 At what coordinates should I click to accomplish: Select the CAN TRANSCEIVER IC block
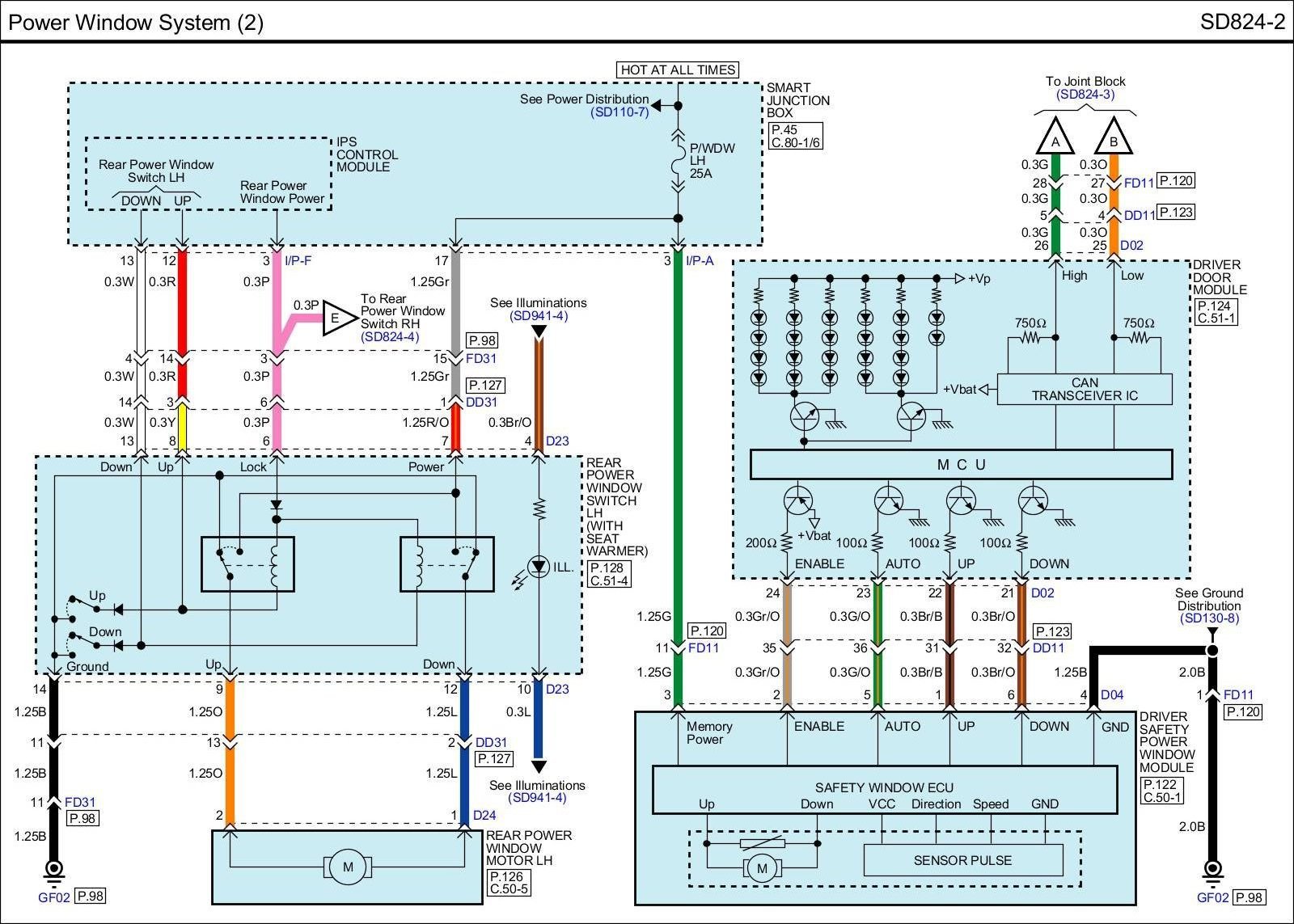pos(1084,389)
